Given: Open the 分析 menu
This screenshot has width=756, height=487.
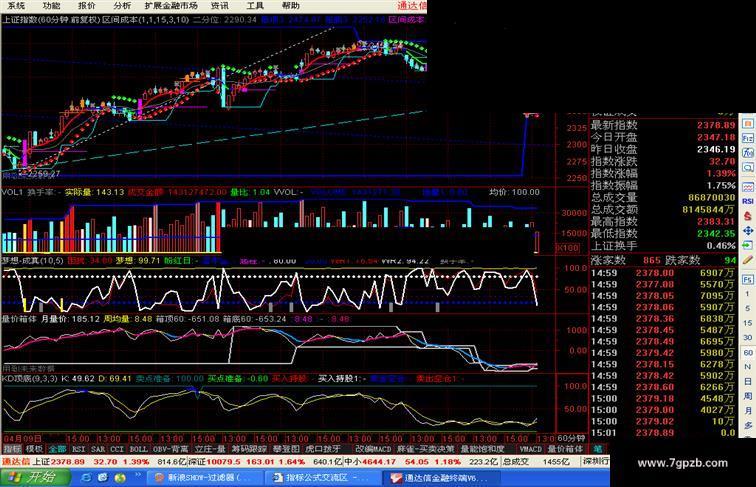Looking at the screenshot, I should [122, 5].
